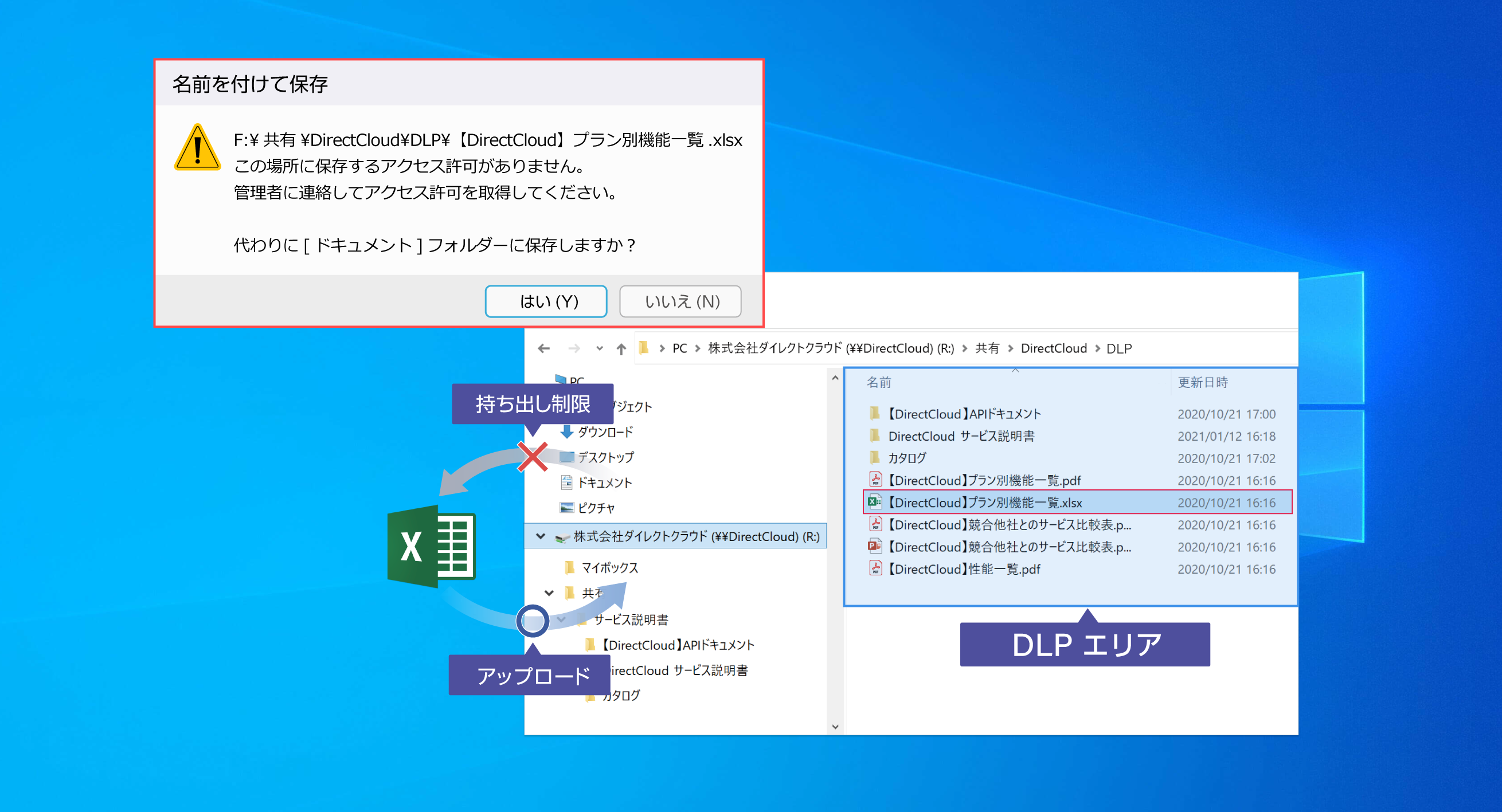
Task: Click the はい (Y) button
Action: pos(546,301)
